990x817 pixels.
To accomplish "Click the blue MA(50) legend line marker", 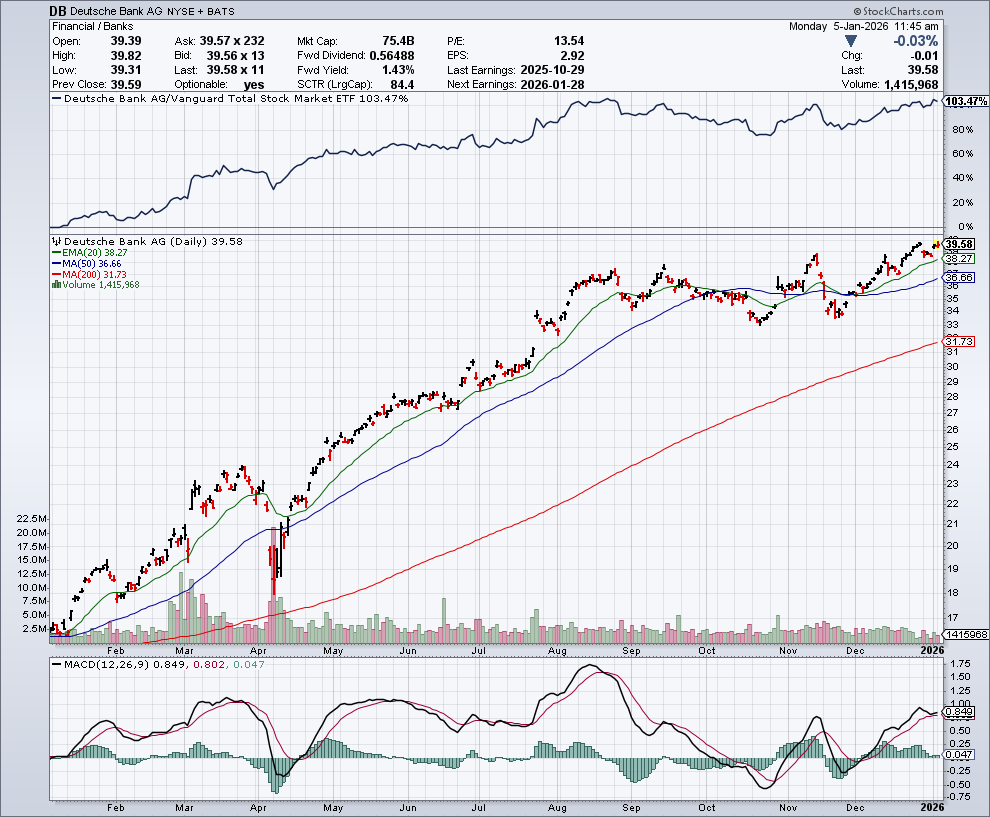I will pos(56,264).
